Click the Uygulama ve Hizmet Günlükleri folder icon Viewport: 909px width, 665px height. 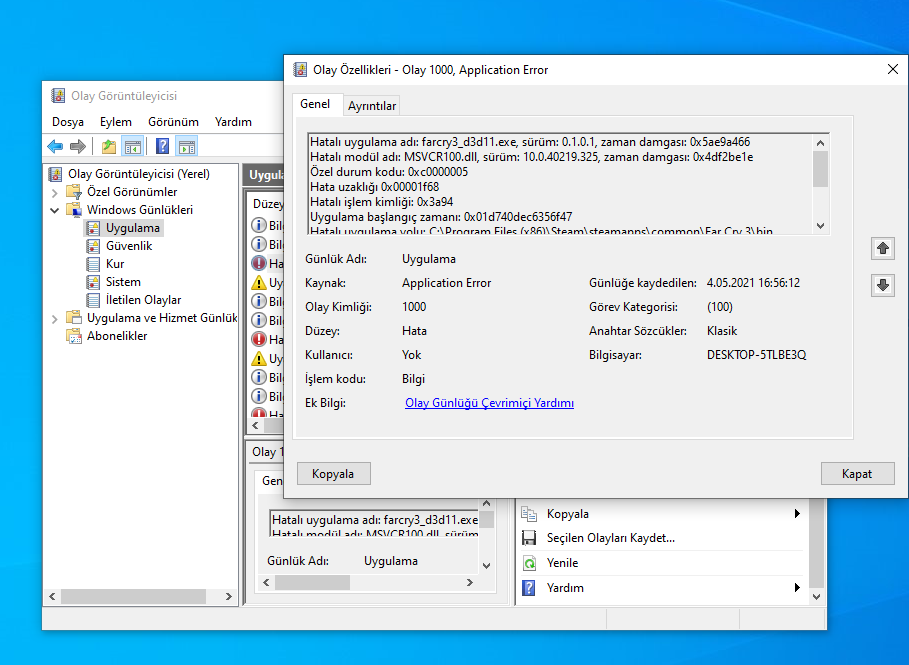tap(74, 318)
